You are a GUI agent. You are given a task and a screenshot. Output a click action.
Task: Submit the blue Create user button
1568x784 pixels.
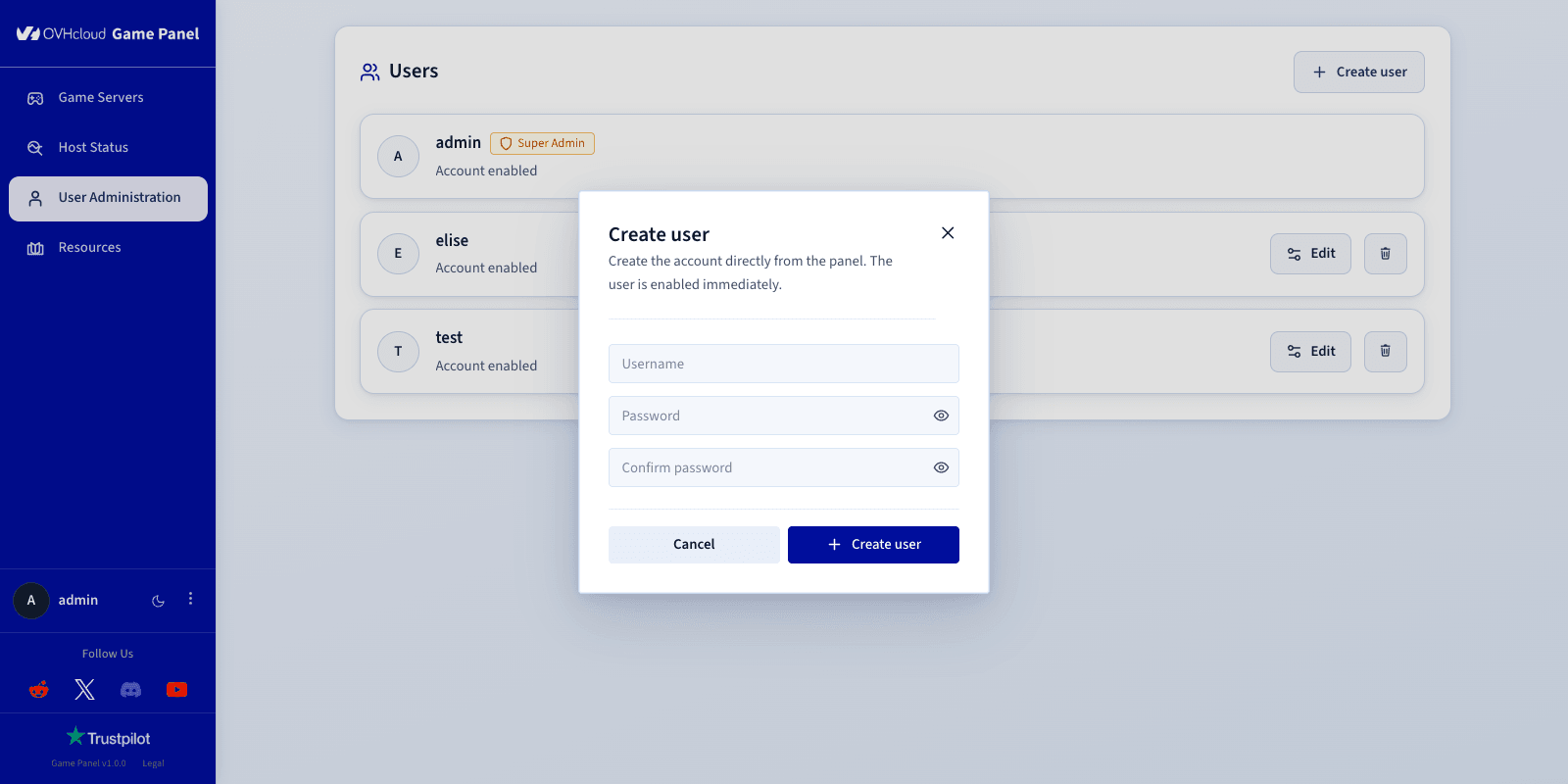[873, 545]
